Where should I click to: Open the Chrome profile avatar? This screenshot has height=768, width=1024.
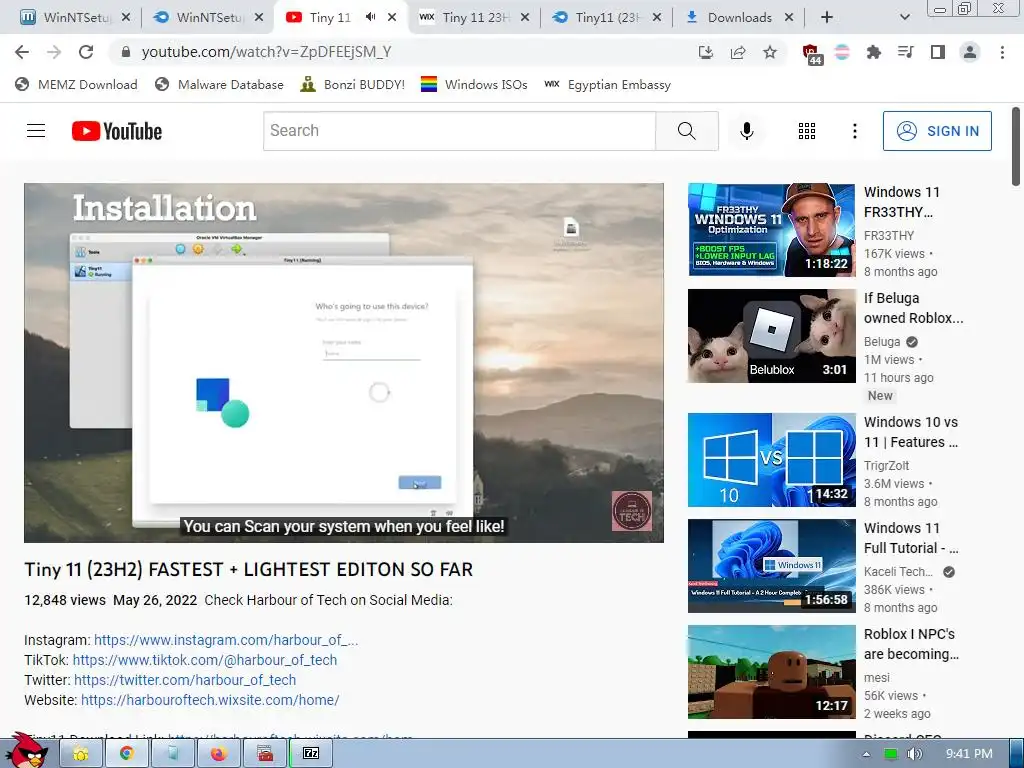970,52
